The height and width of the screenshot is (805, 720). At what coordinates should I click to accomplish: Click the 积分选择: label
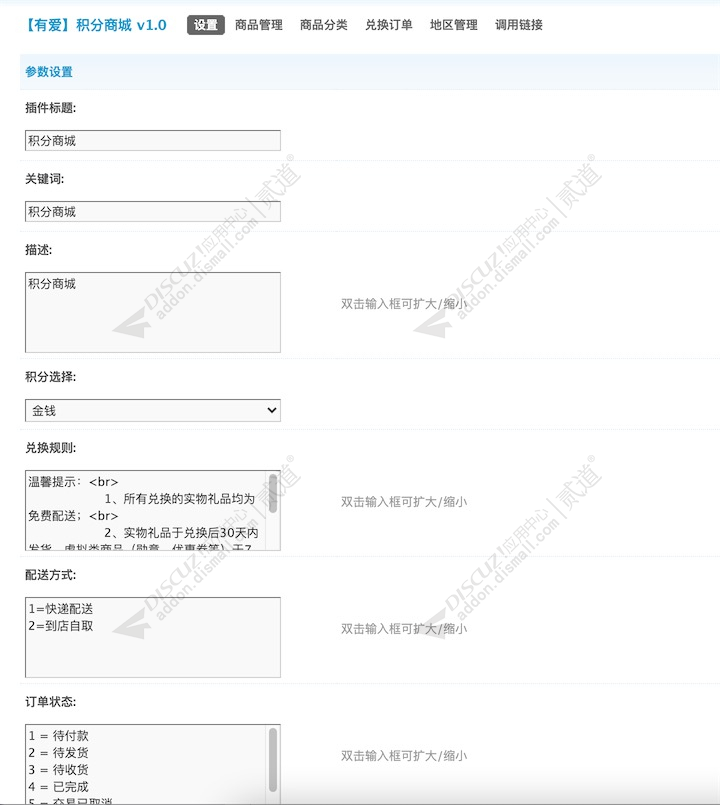(x=50, y=376)
